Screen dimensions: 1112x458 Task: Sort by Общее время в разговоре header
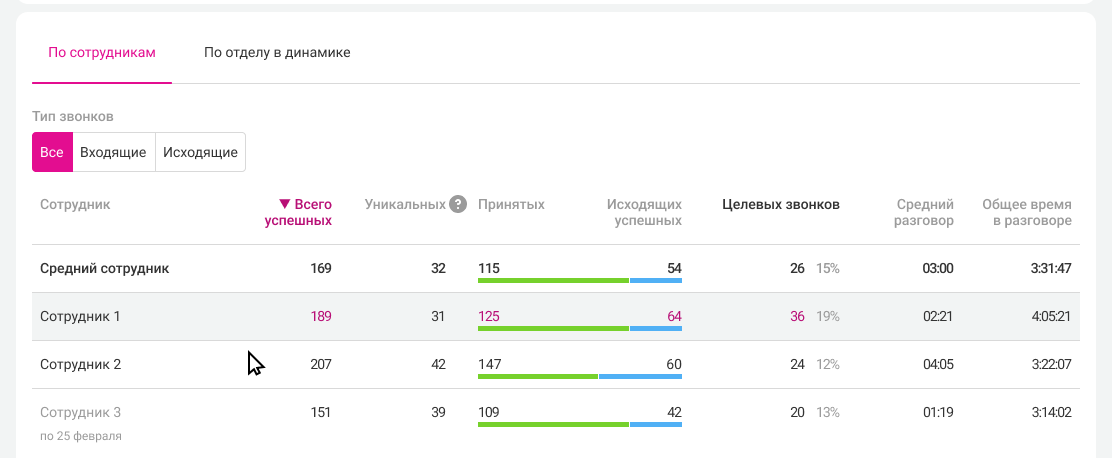1026,212
